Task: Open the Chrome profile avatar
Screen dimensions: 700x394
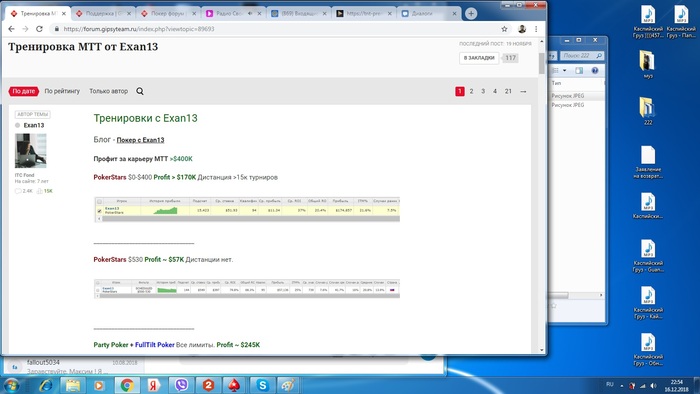Action: click(x=522, y=29)
